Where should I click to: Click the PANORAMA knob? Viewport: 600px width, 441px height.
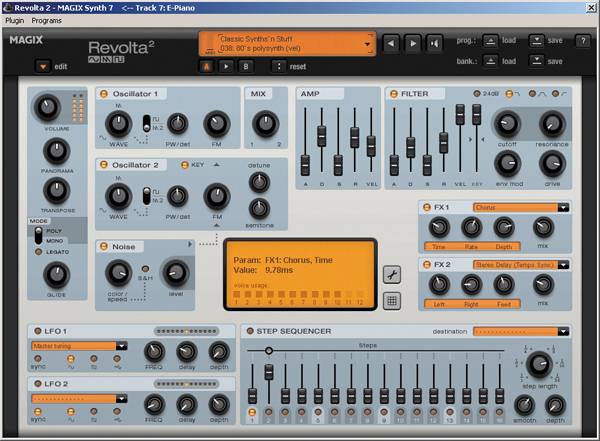[57, 151]
